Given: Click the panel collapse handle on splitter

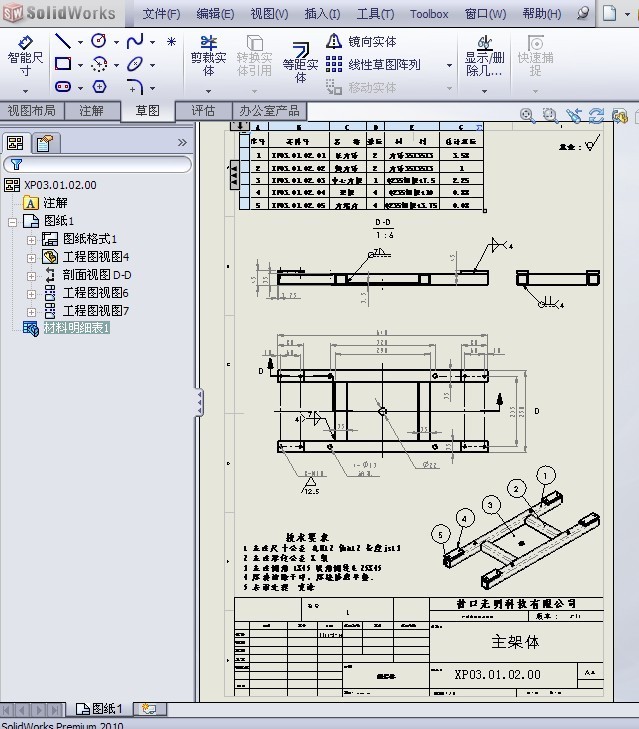Looking at the screenshot, I should coord(199,403).
